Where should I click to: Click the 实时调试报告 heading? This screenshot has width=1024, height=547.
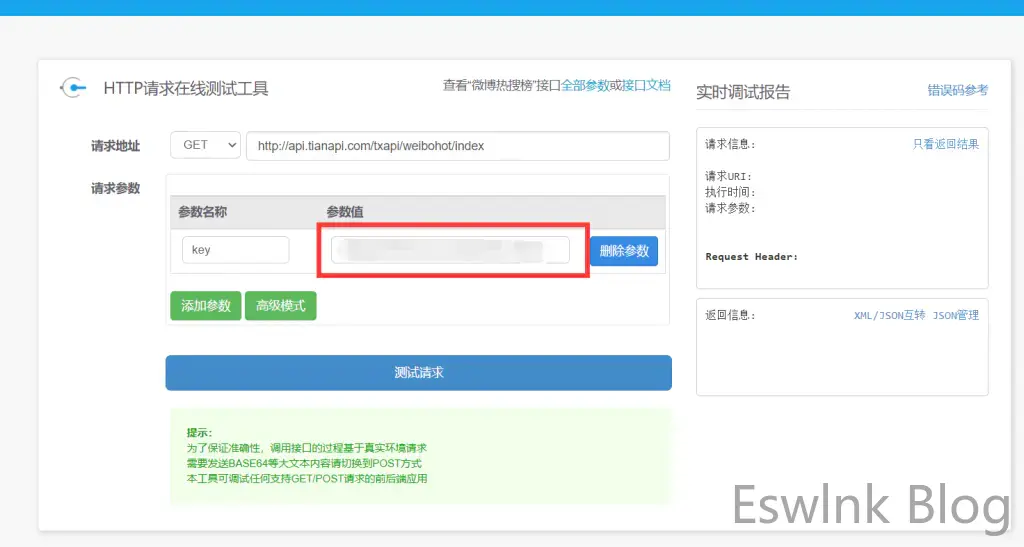tap(743, 92)
